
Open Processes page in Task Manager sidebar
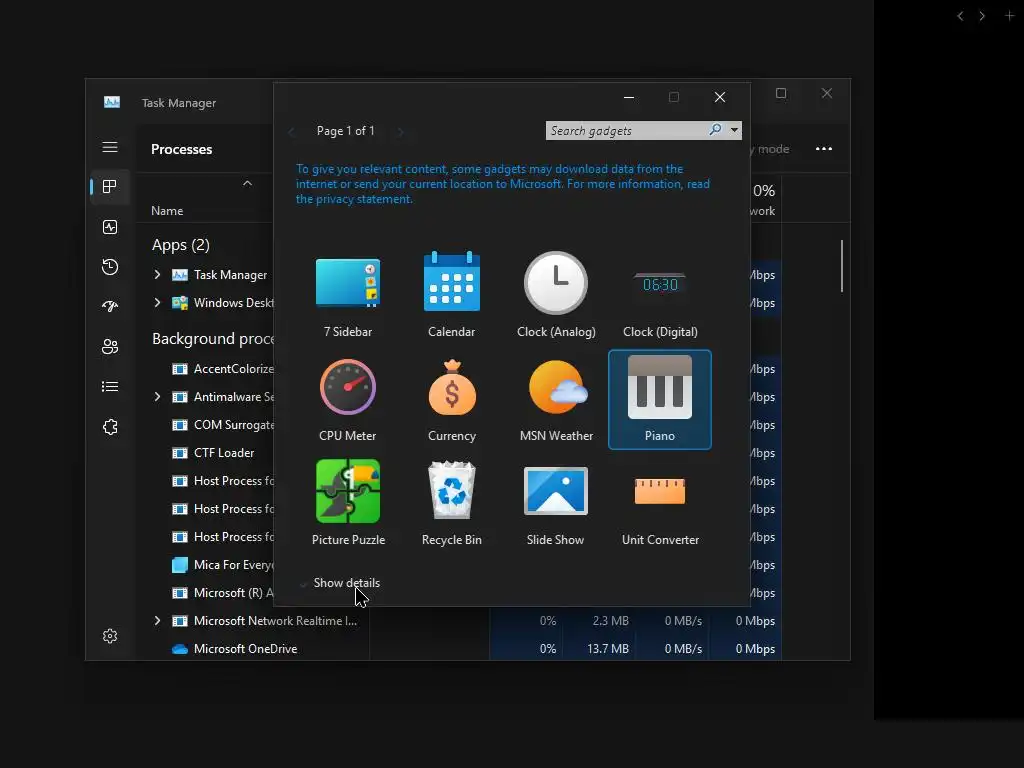pos(110,187)
